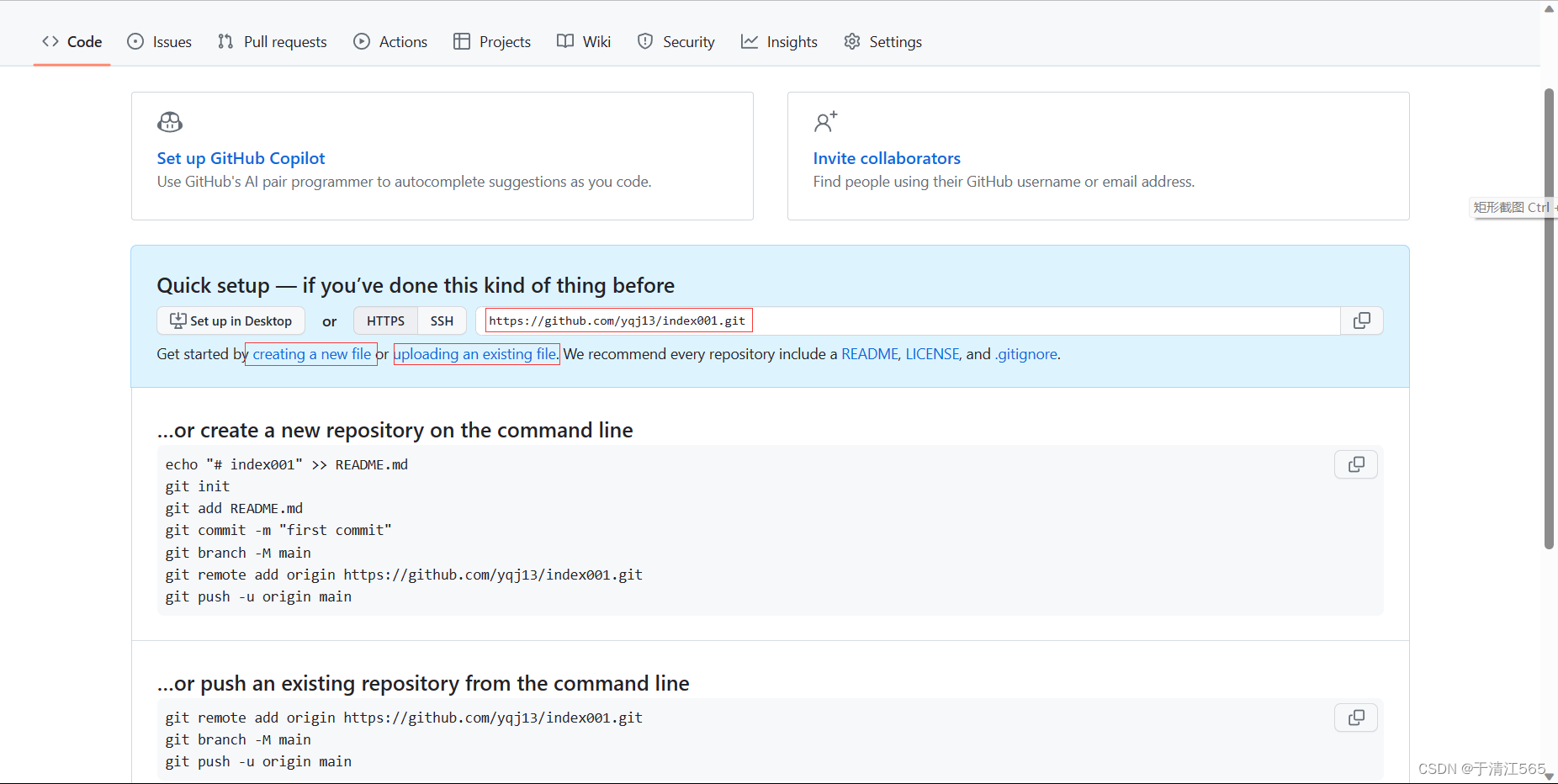Open Invite collaborators link
This screenshot has height=784, width=1558.
coord(887,158)
